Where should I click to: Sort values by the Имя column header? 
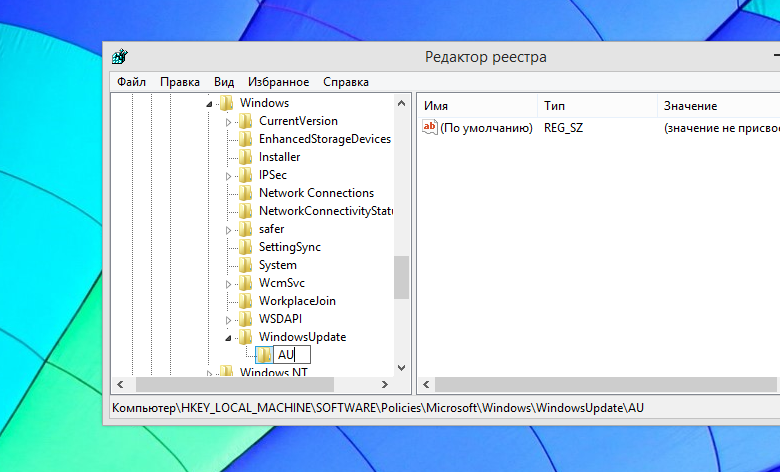(x=478, y=106)
